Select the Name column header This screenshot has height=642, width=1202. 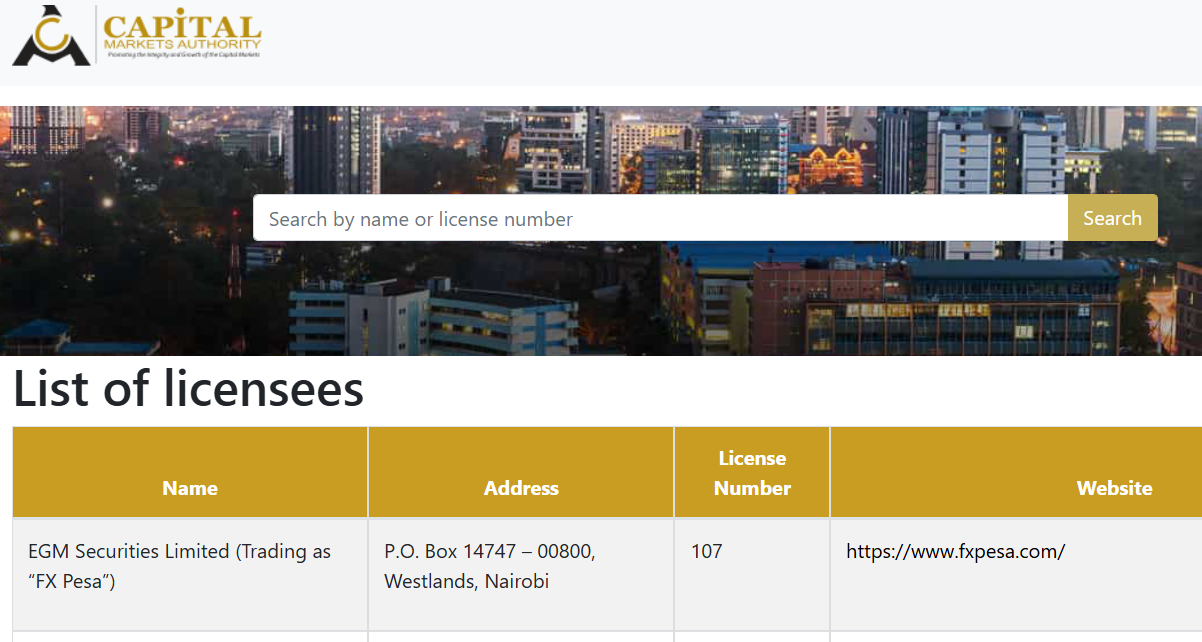click(x=190, y=488)
